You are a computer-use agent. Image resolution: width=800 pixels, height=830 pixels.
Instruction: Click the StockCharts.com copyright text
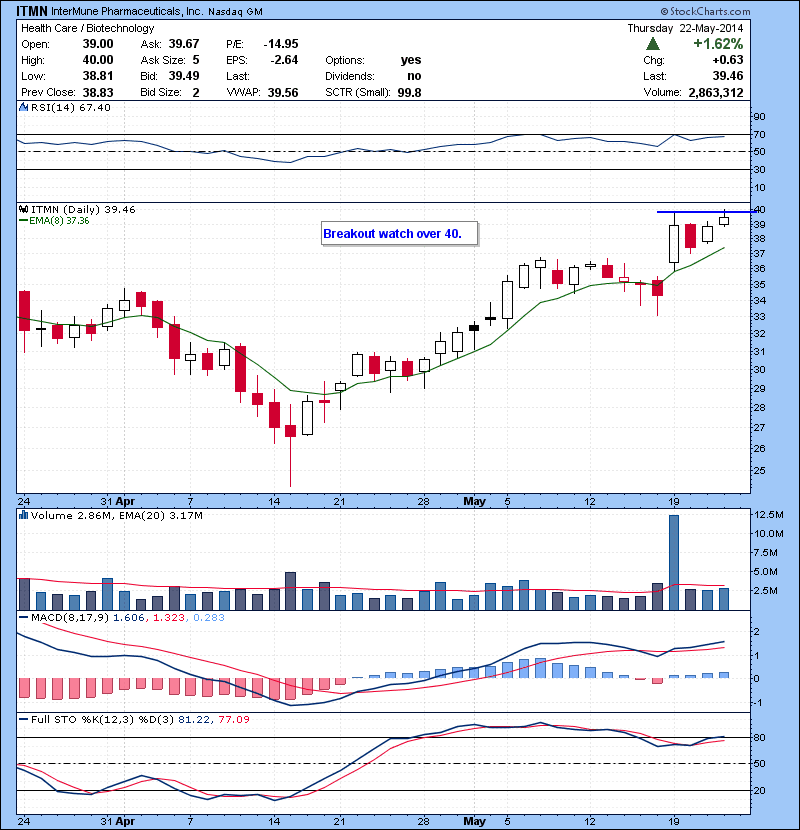[705, 11]
